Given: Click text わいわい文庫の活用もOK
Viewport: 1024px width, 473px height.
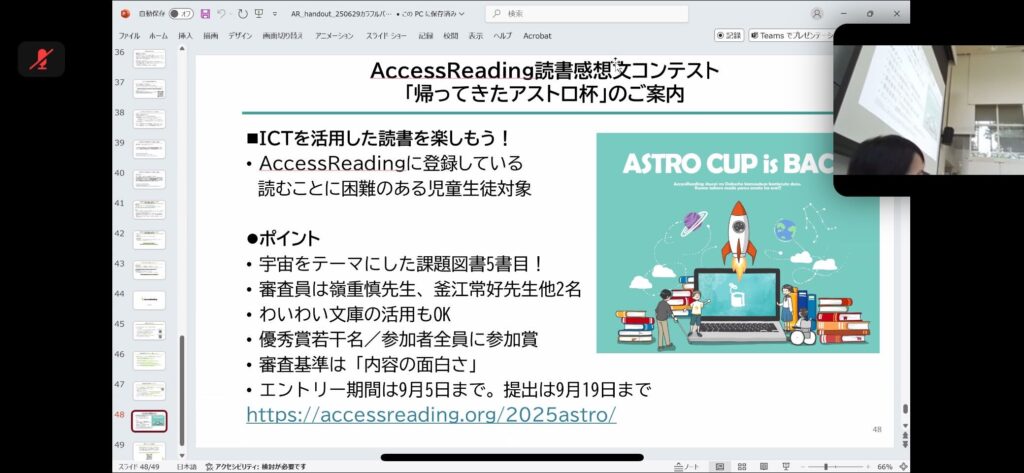Looking at the screenshot, I should coord(355,314).
